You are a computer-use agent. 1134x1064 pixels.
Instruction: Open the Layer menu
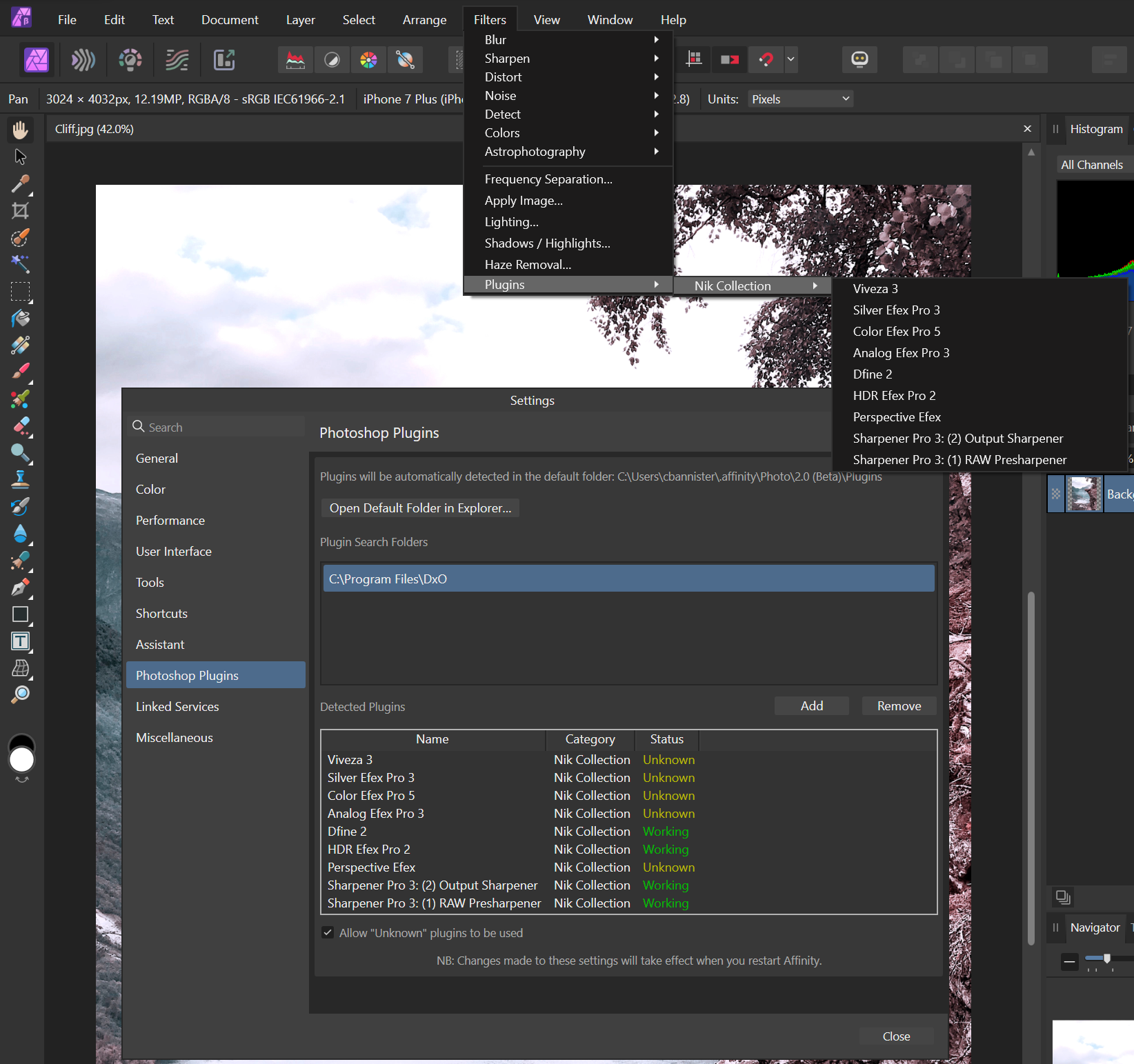coord(301,20)
